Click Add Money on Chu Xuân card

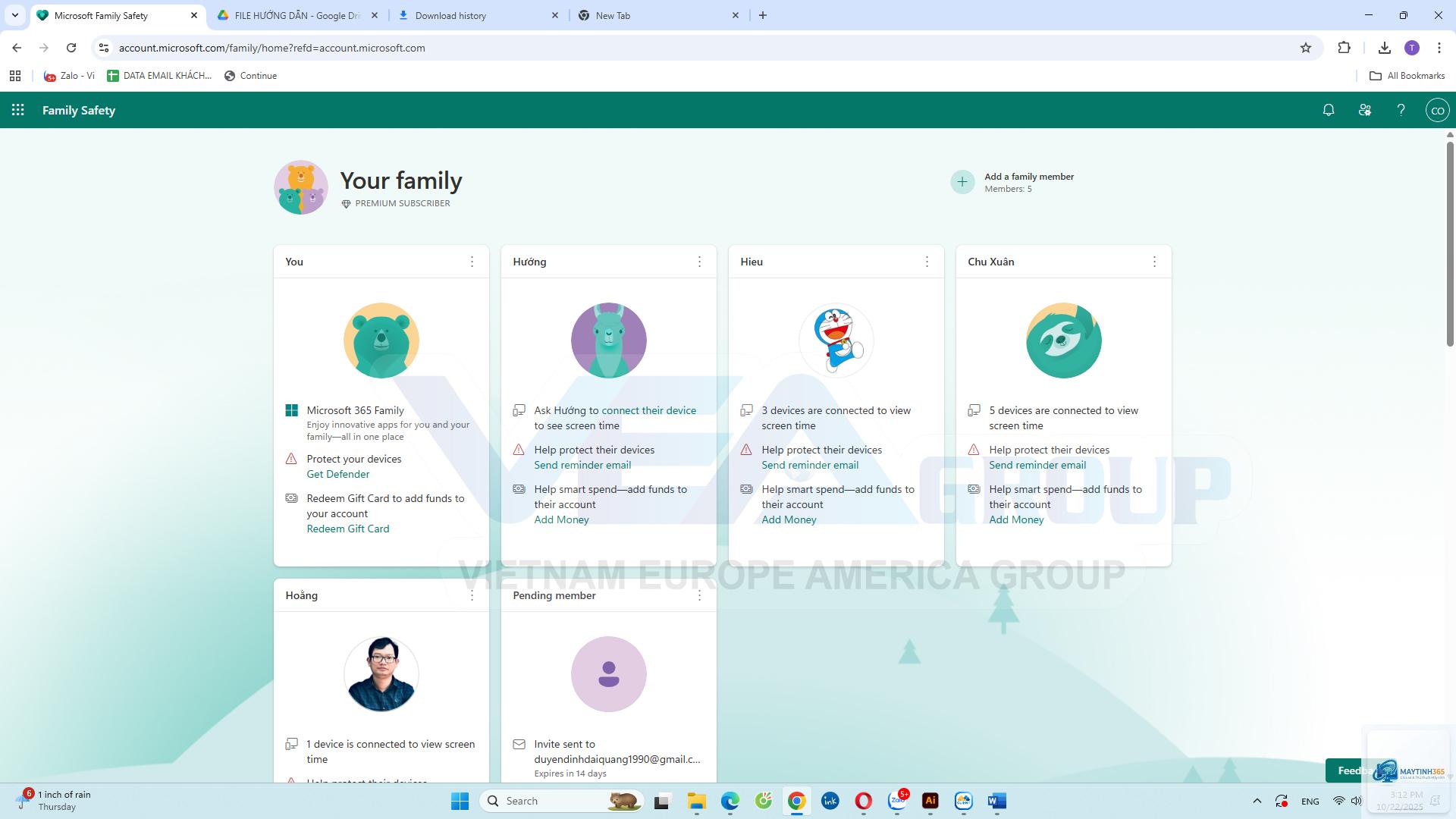click(1016, 519)
